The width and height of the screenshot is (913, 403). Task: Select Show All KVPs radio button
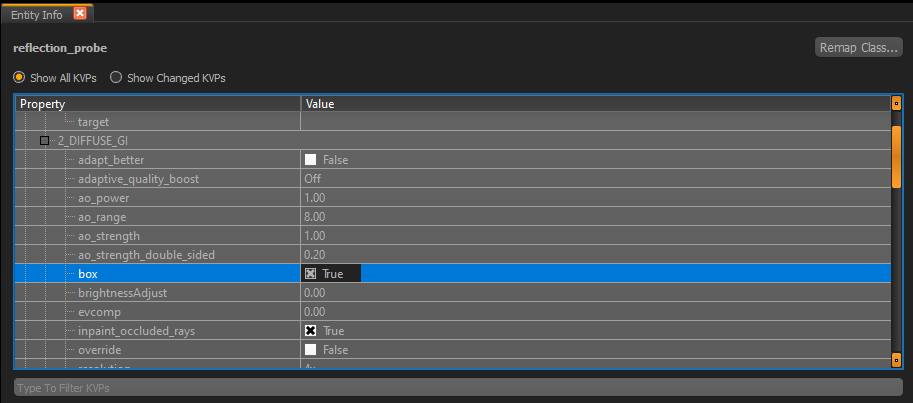pyautogui.click(x=19, y=77)
